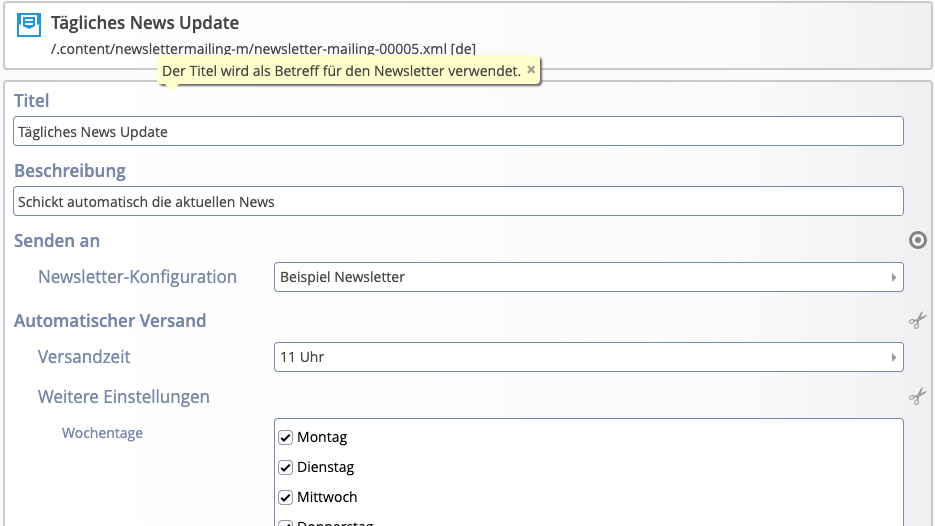Open the Newsletter-Konfiguration dropdown
This screenshot has width=935, height=526.
pos(588,277)
